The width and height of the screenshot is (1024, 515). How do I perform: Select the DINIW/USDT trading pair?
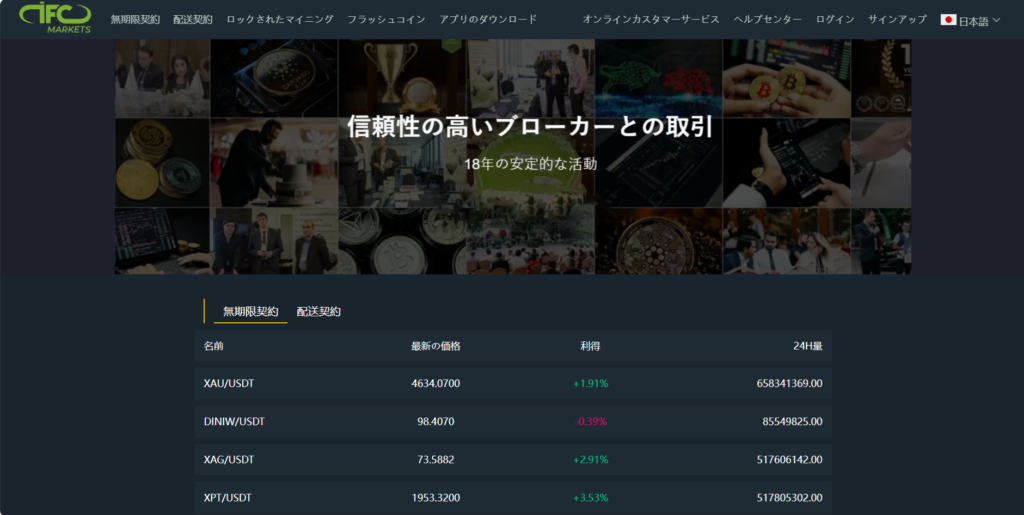[234, 421]
